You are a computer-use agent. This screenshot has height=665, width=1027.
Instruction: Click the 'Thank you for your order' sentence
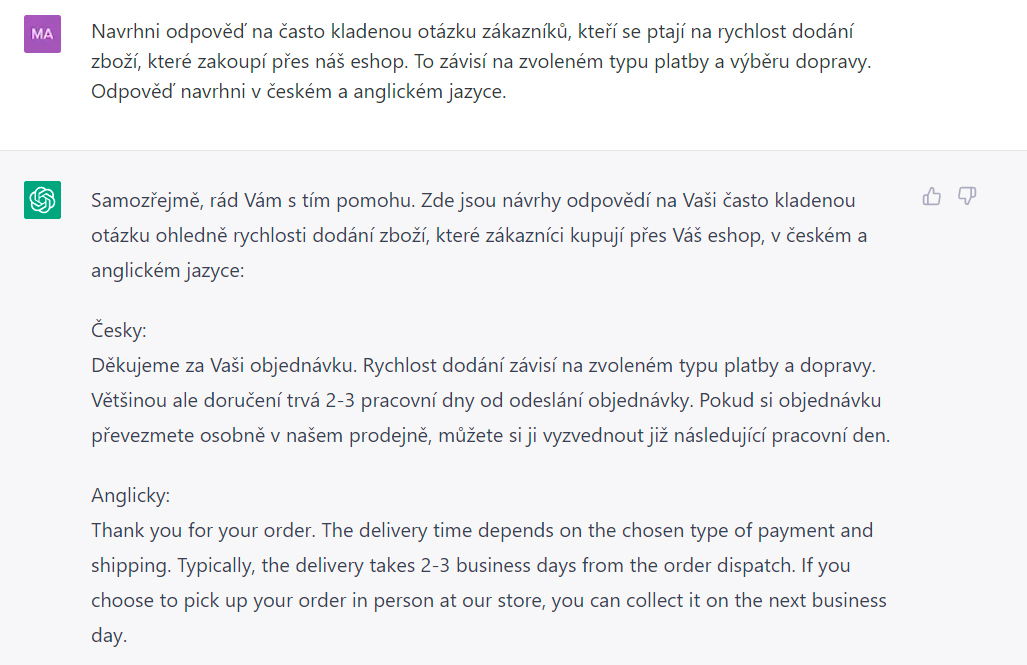(203, 530)
